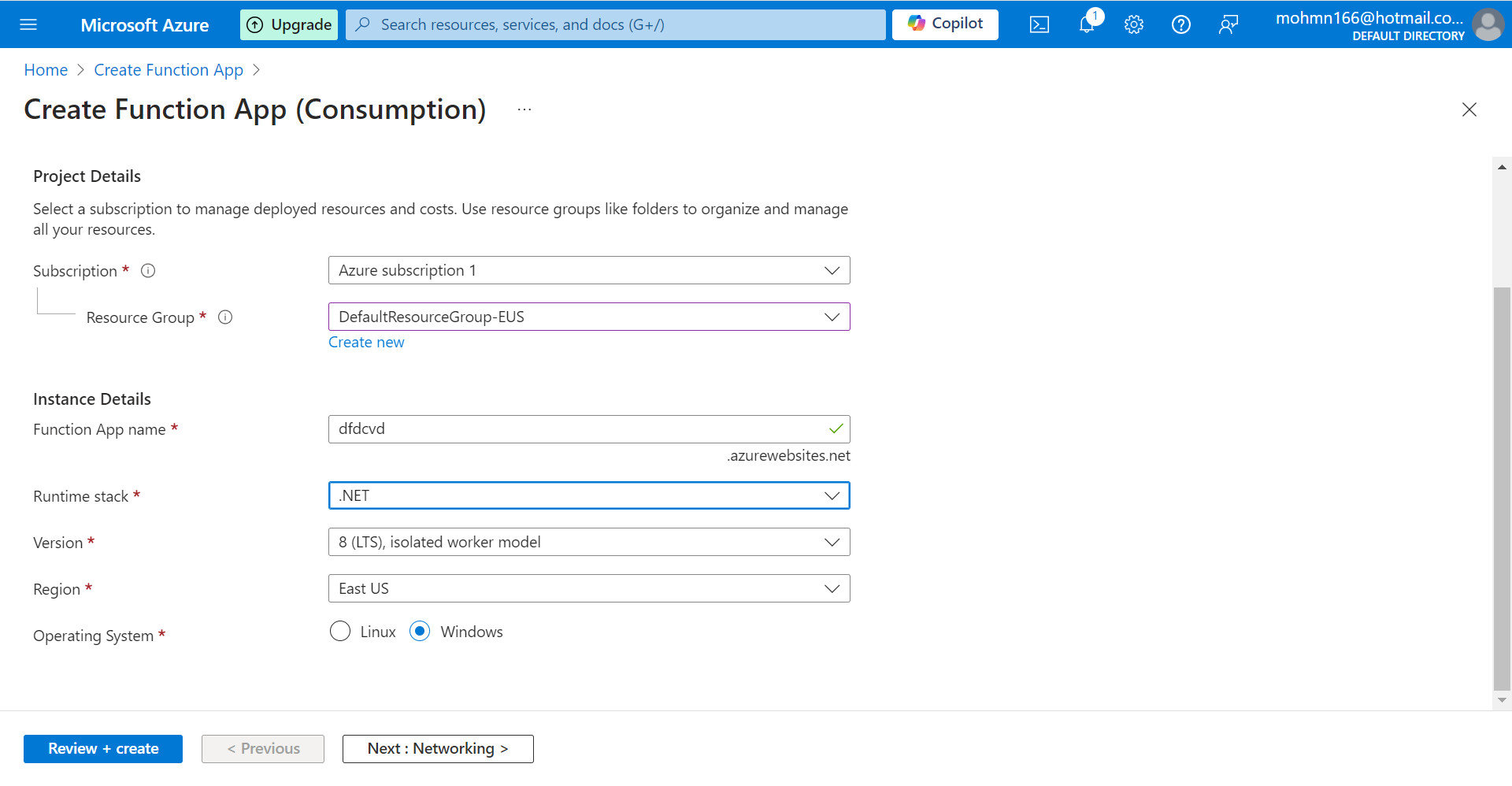Click the Upgrade button

tap(289, 24)
